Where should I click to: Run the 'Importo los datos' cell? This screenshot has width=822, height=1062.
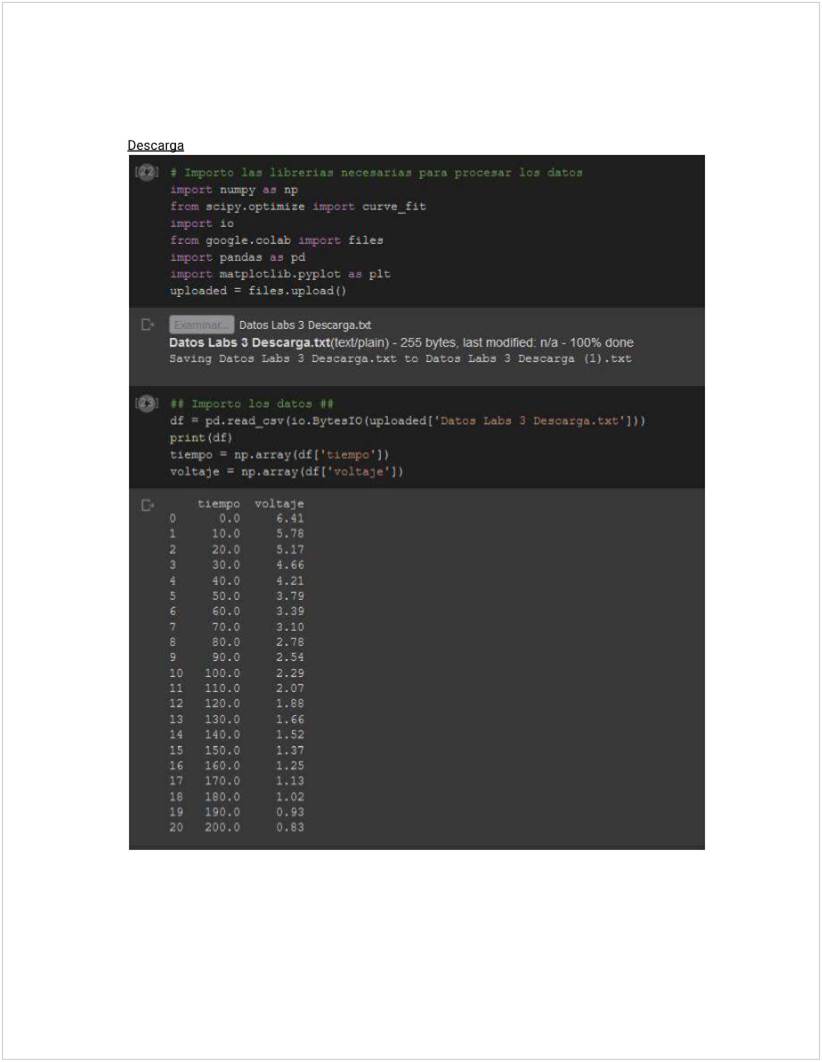[x=146, y=403]
